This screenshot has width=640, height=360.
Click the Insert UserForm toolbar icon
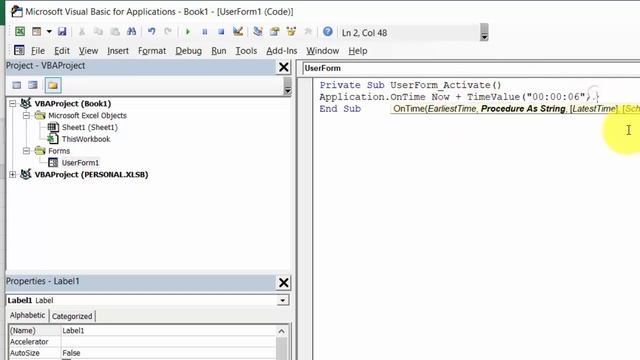click(37, 31)
